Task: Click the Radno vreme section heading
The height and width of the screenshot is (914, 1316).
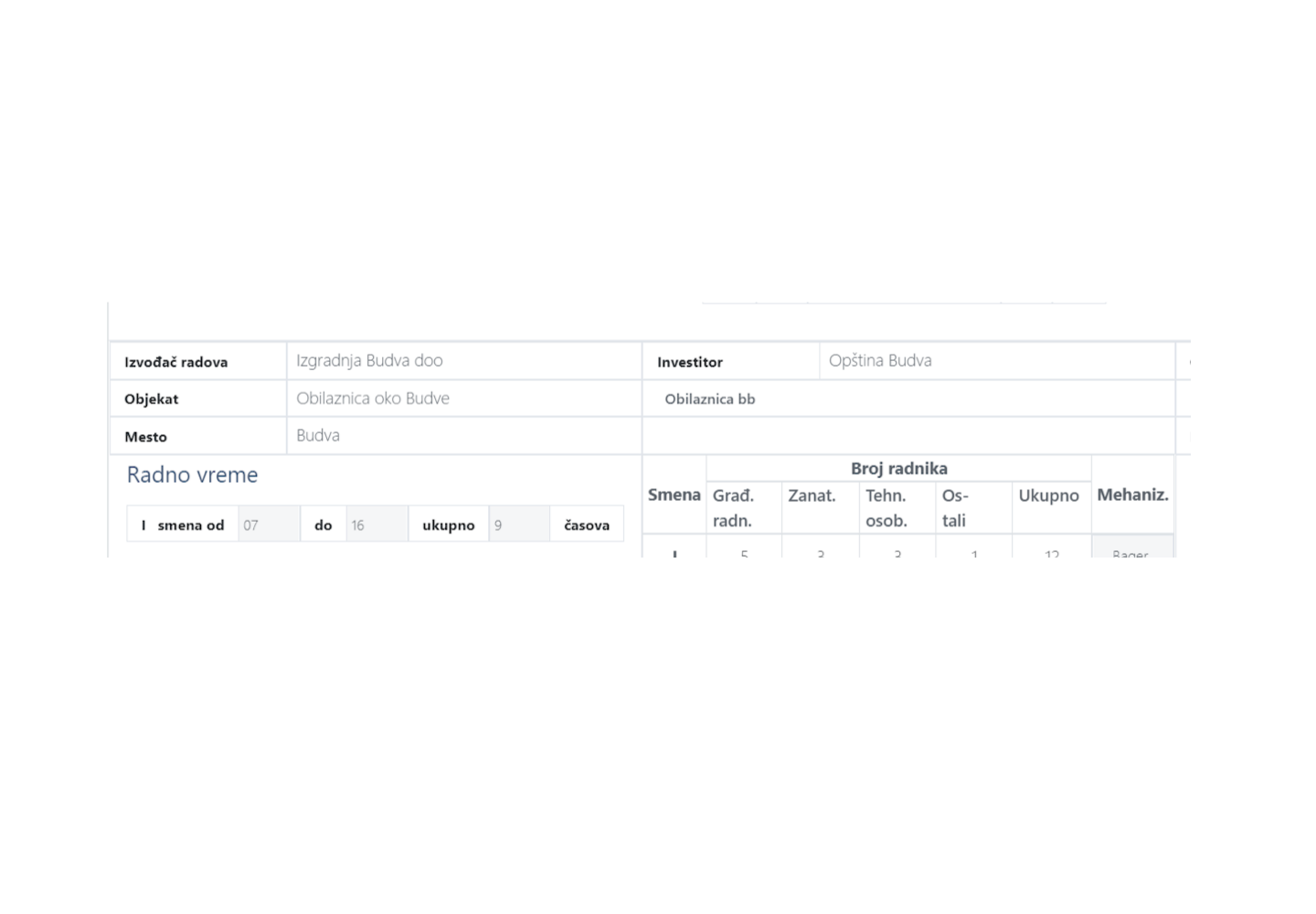Action: [192, 474]
